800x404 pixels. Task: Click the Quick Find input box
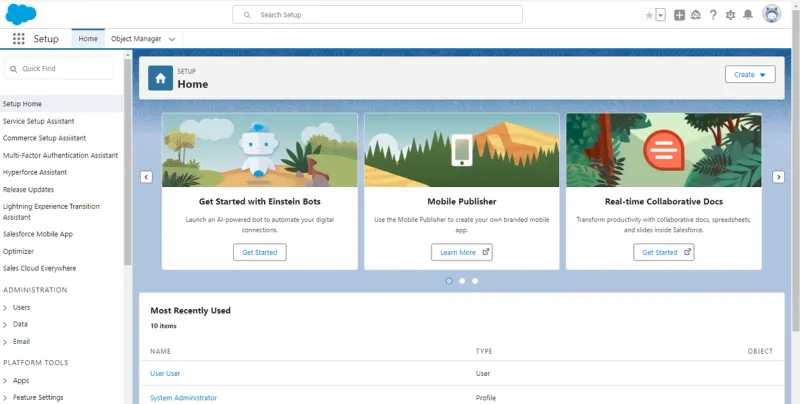coord(59,68)
